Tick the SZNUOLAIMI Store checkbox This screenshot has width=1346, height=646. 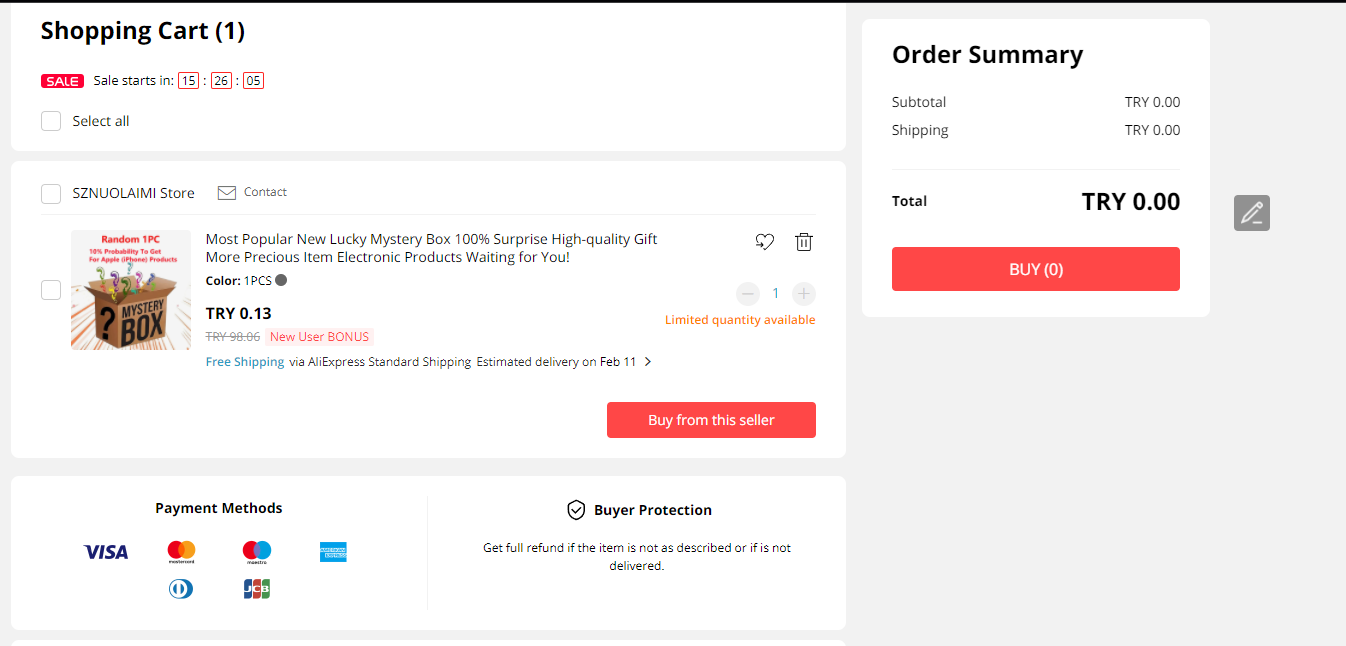tap(51, 193)
